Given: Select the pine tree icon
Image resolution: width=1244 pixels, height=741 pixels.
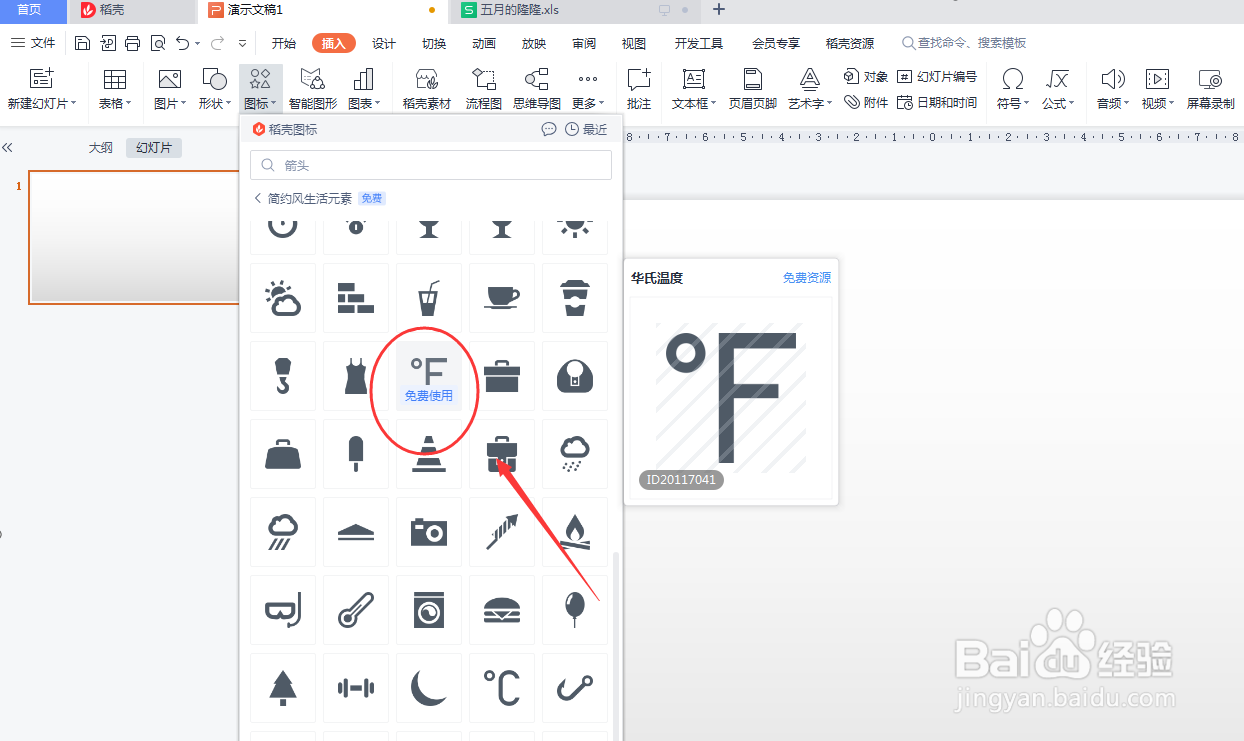Looking at the screenshot, I should coord(283,688).
